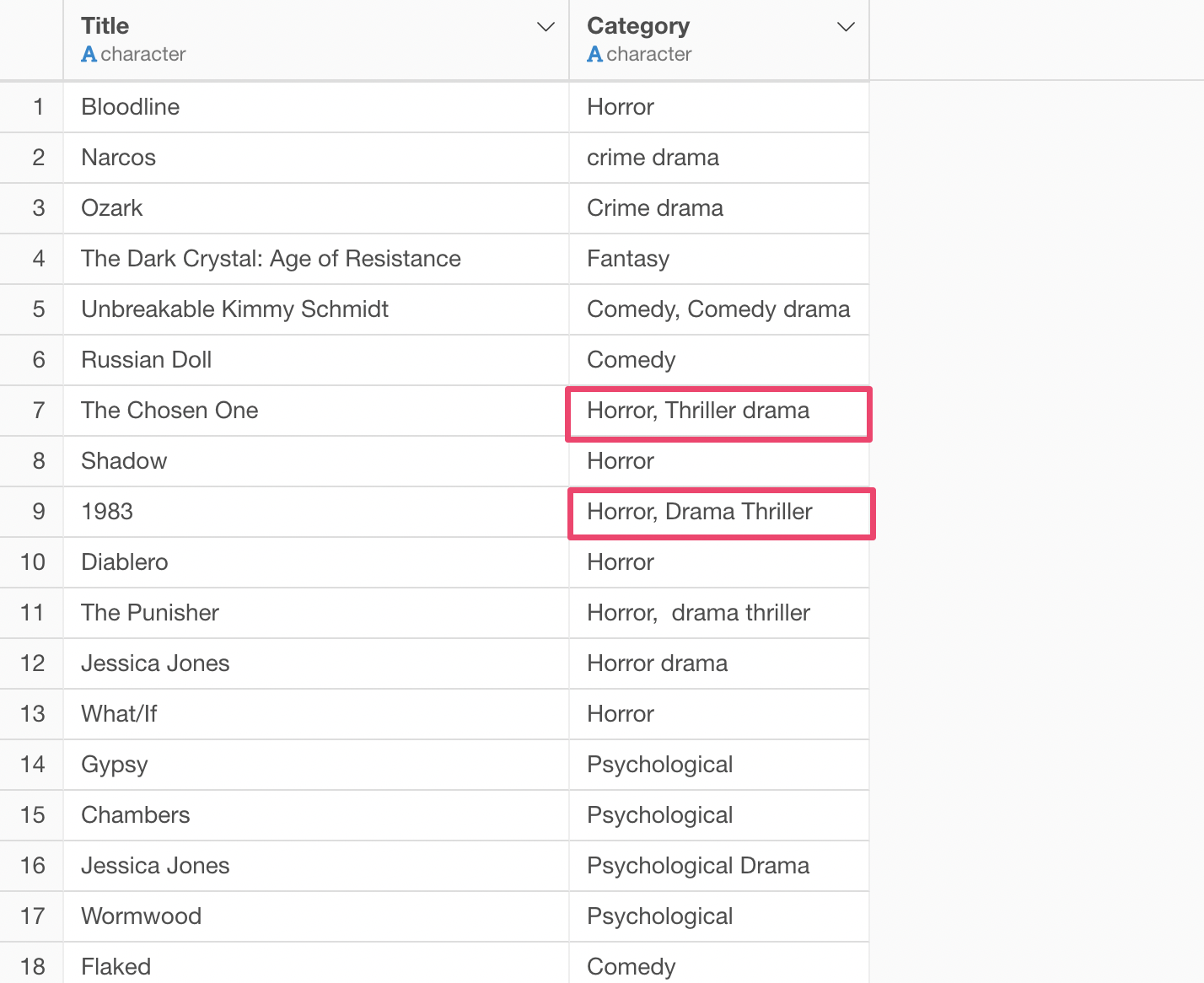
Task: Select The Dark Crystal: Age of Resistance cell
Action: click(316, 259)
